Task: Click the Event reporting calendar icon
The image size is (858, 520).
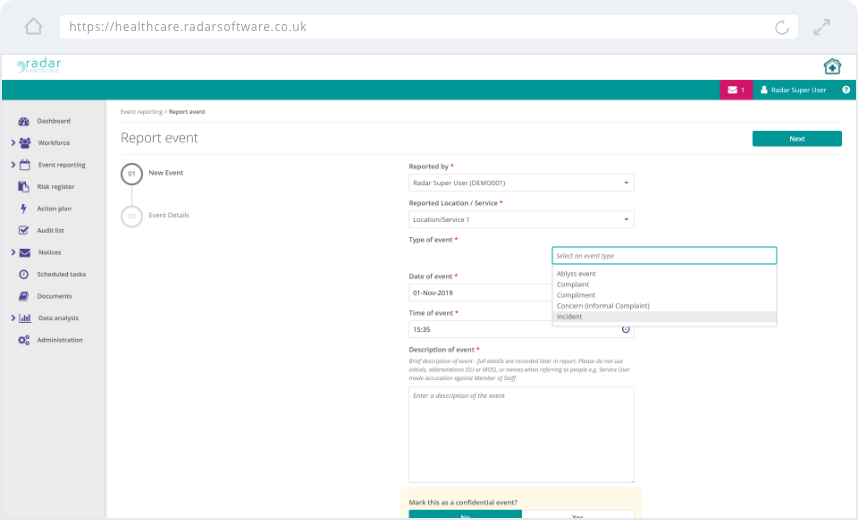Action: 25,165
